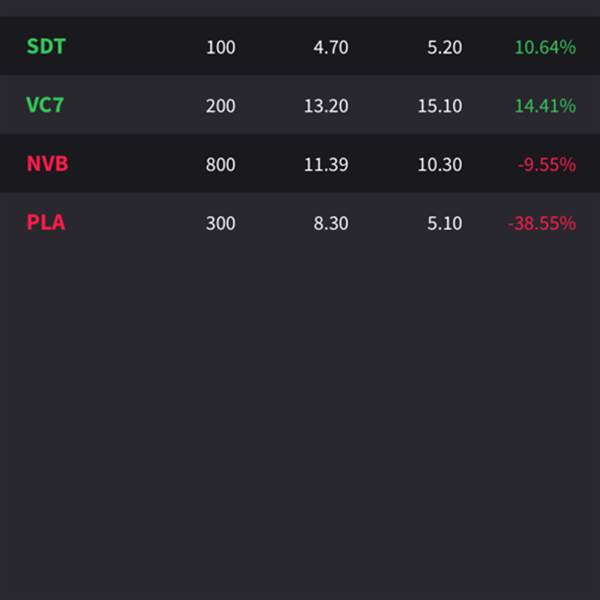Image resolution: width=600 pixels, height=600 pixels.
Task: Open the VC7 stock ticker
Action: (46, 105)
